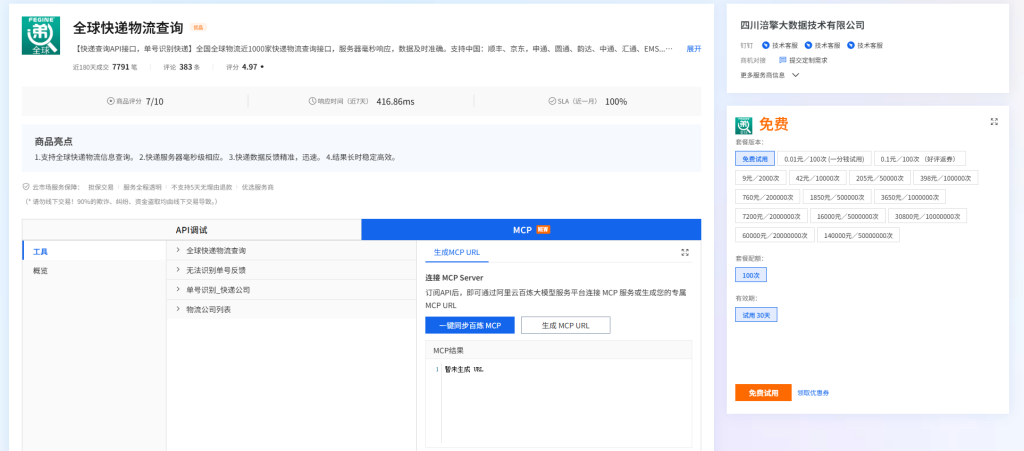The image size is (1024, 451).
Task: Select the 免费试用 package option
Action: click(755, 159)
